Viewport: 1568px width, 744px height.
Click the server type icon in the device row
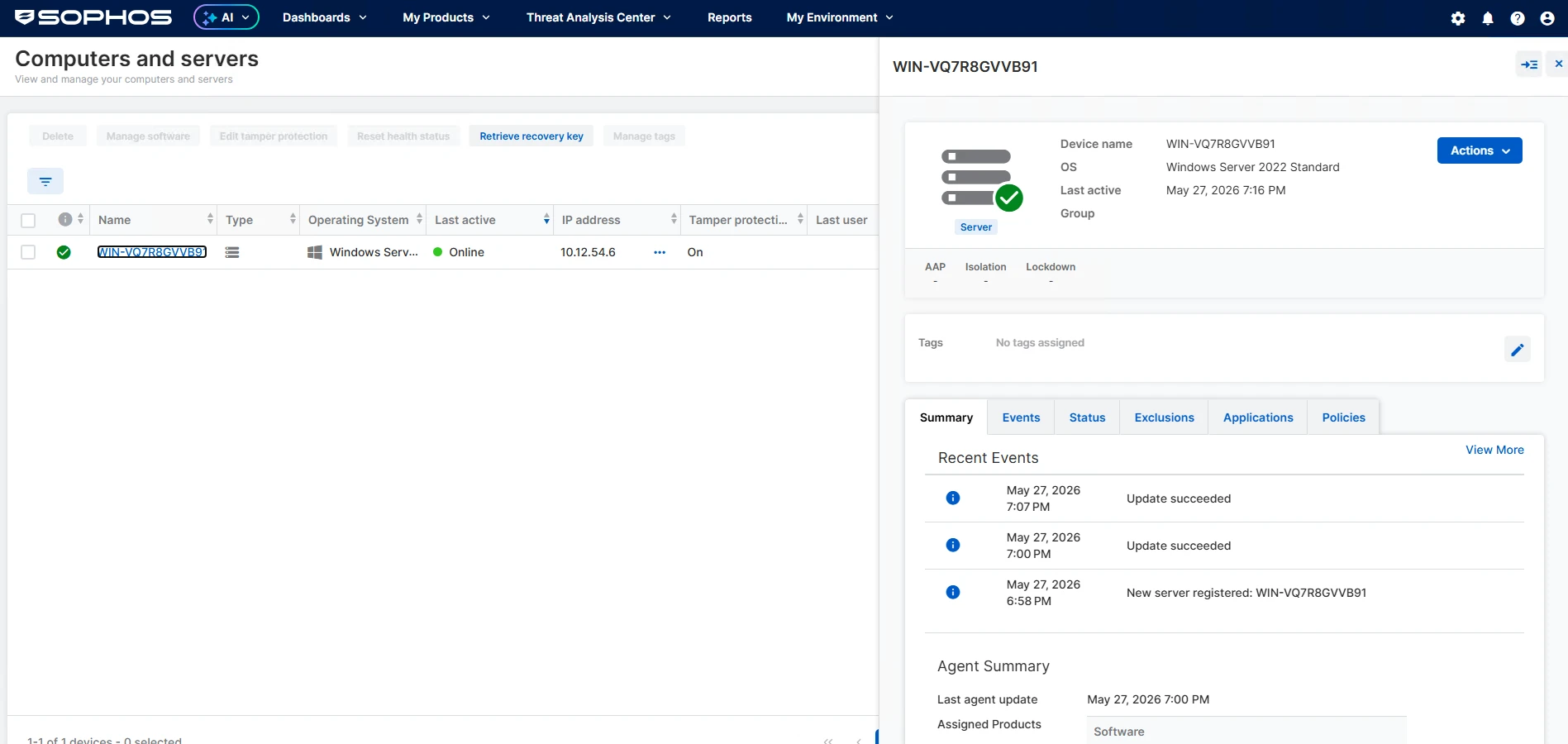click(232, 252)
